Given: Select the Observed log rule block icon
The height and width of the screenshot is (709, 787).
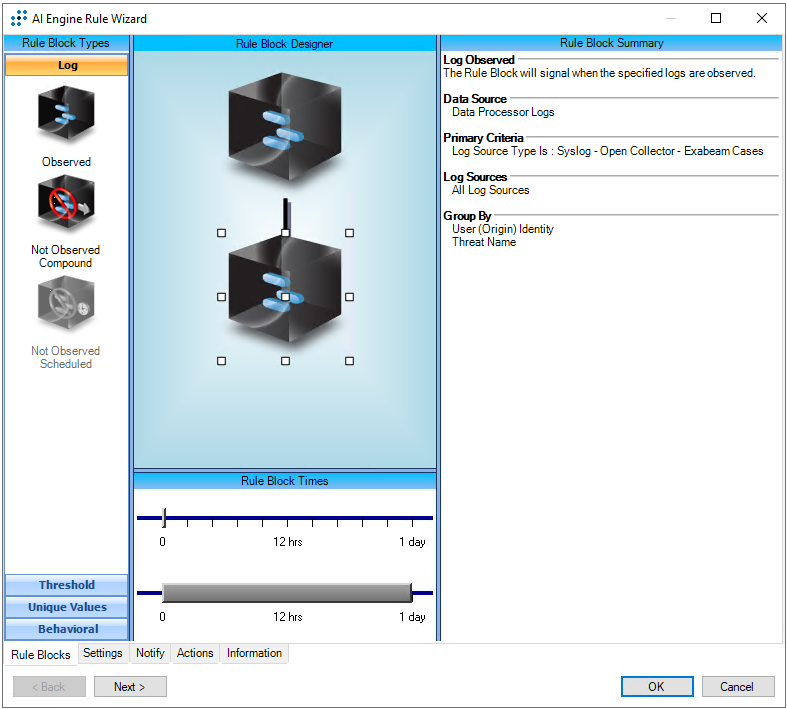Looking at the screenshot, I should coord(66,115).
